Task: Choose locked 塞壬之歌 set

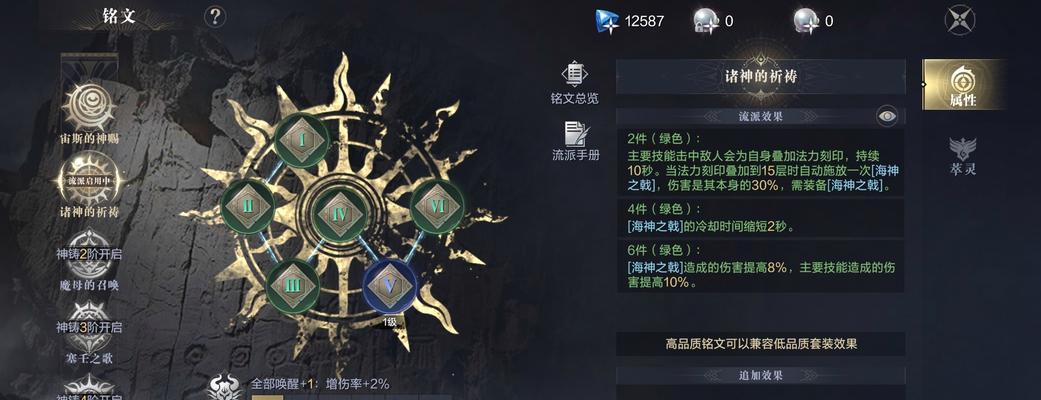Action: click(x=90, y=334)
